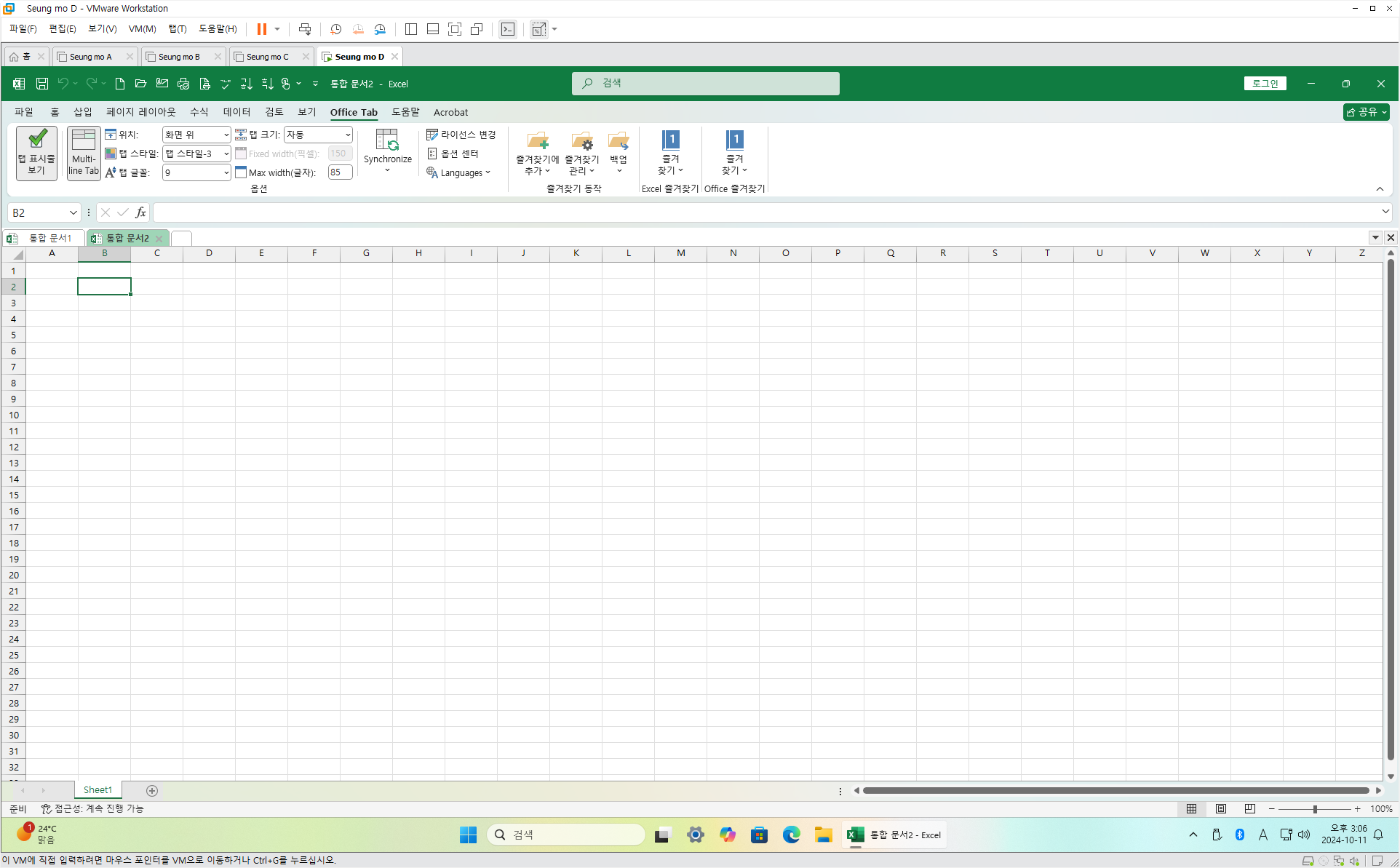Toggle the Multi-line Tab button
The height and width of the screenshot is (868, 1400).
tap(84, 153)
